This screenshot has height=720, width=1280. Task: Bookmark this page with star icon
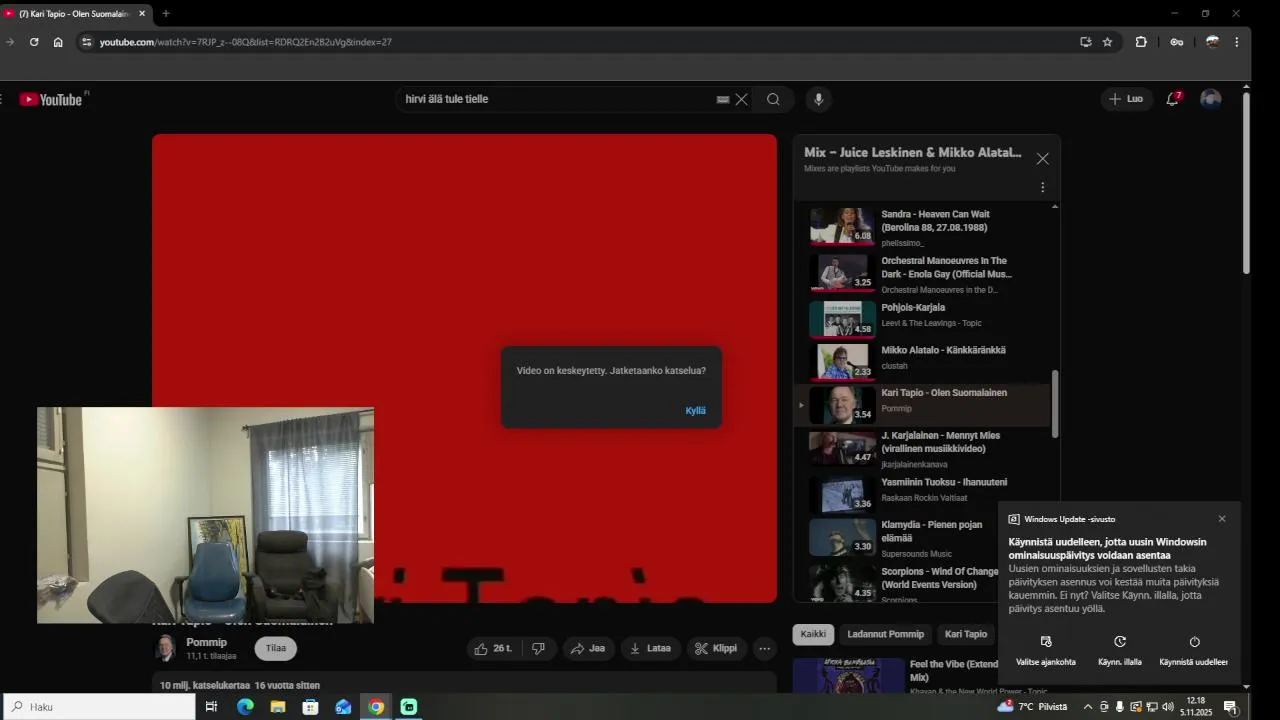[1107, 42]
